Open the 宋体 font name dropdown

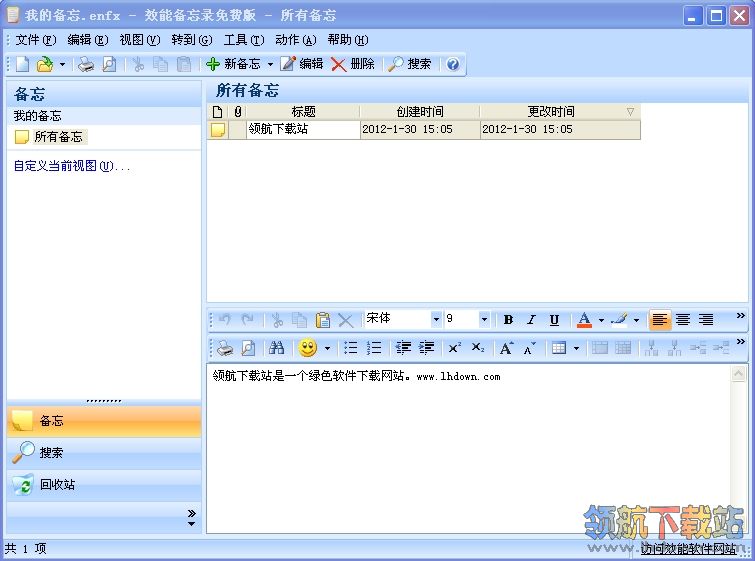tap(436, 319)
